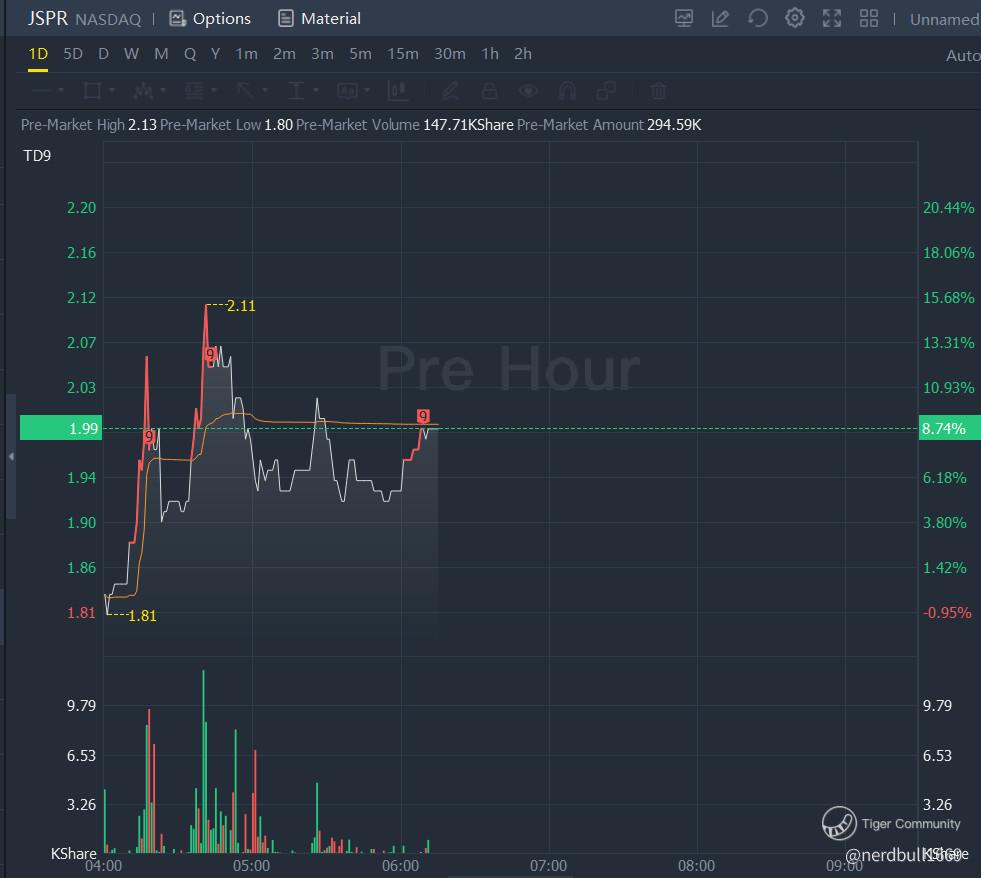Switch to the Y yearly tab
The width and height of the screenshot is (981, 878).
click(215, 54)
